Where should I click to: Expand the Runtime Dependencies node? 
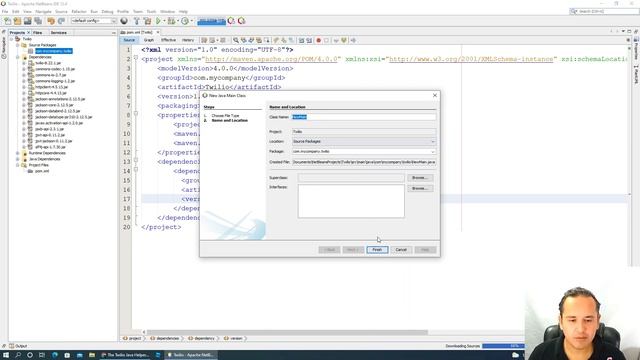pyautogui.click(x=18, y=153)
